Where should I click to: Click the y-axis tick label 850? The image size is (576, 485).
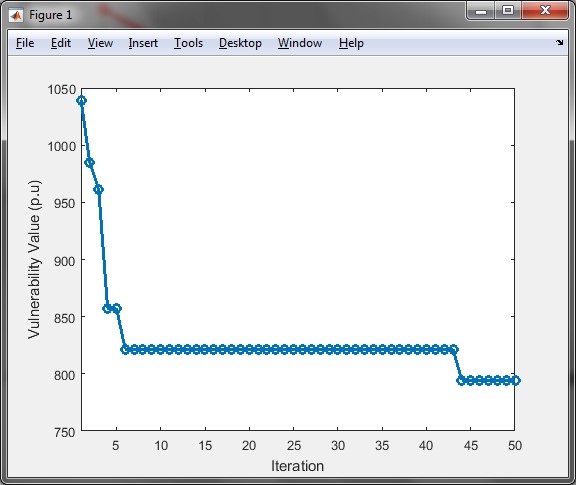[65, 318]
